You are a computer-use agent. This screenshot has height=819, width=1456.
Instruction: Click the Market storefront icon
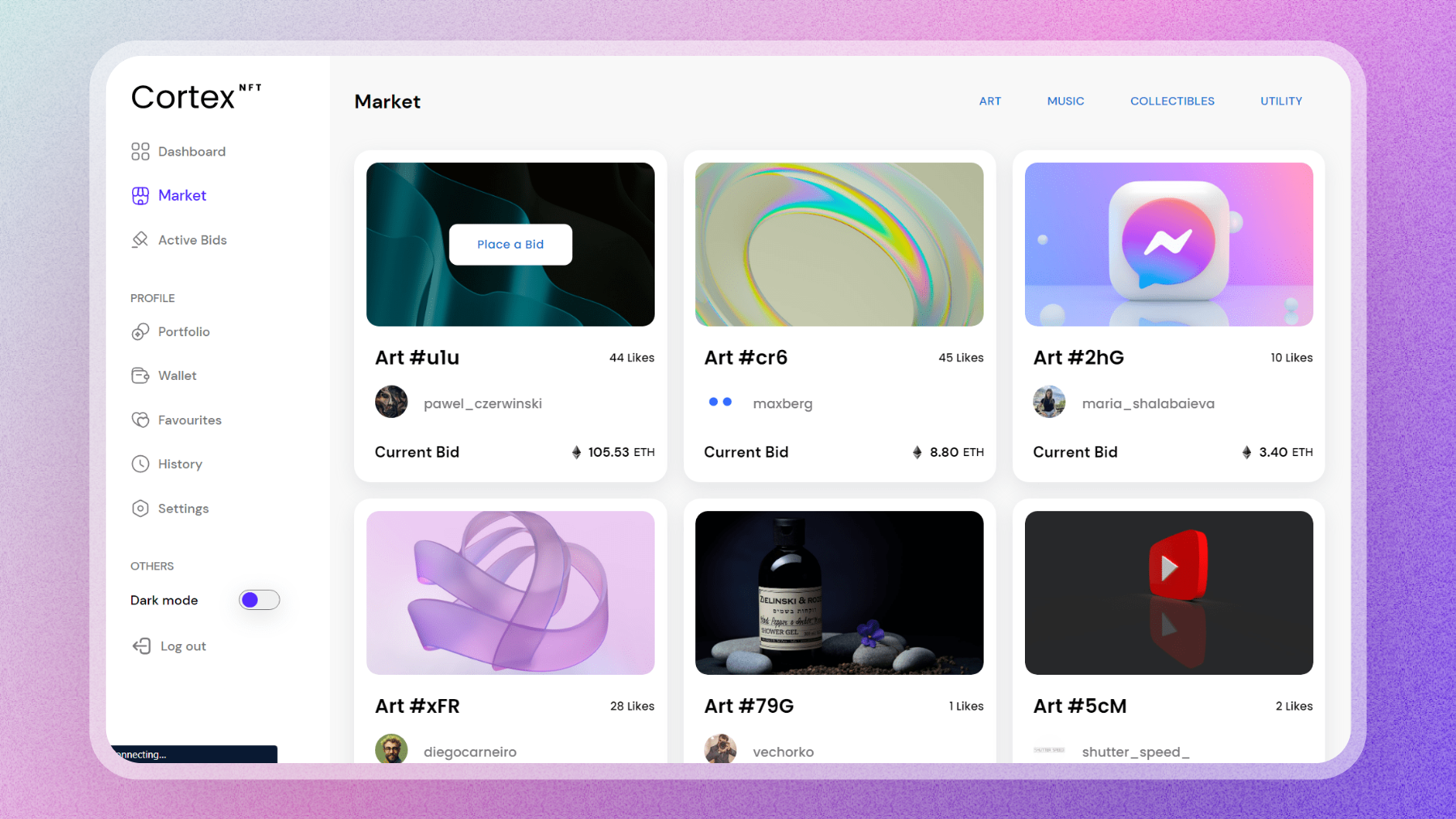[x=140, y=195]
